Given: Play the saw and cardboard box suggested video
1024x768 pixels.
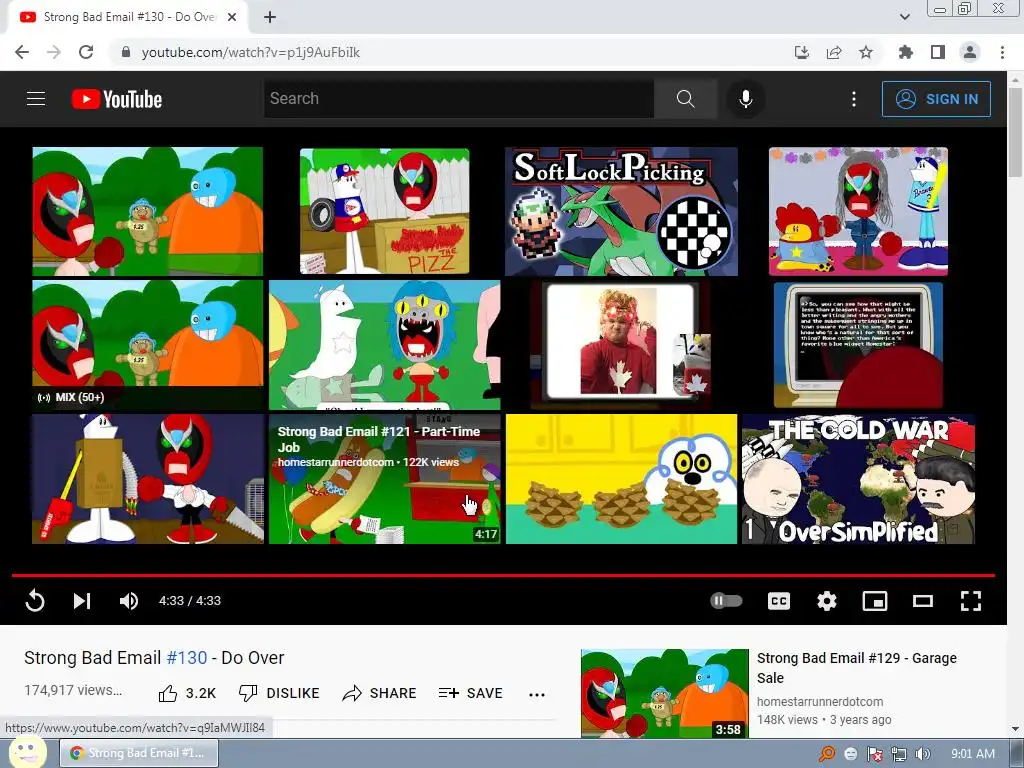Looking at the screenshot, I should click(x=148, y=479).
